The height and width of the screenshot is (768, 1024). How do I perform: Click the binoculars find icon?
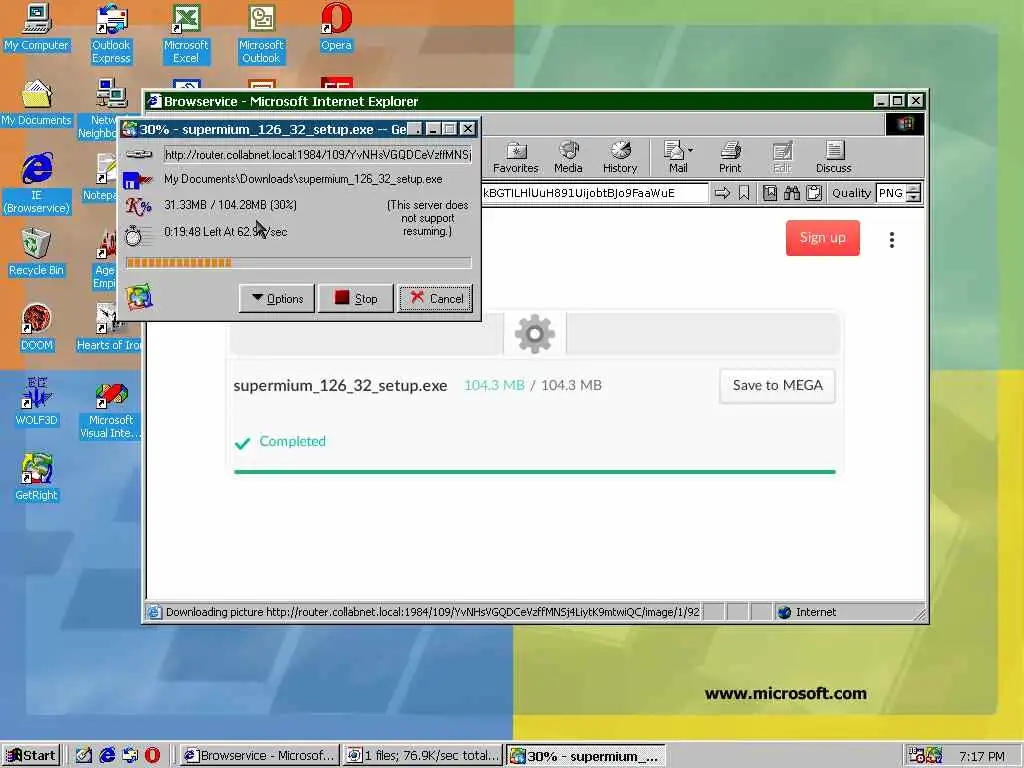tap(792, 193)
